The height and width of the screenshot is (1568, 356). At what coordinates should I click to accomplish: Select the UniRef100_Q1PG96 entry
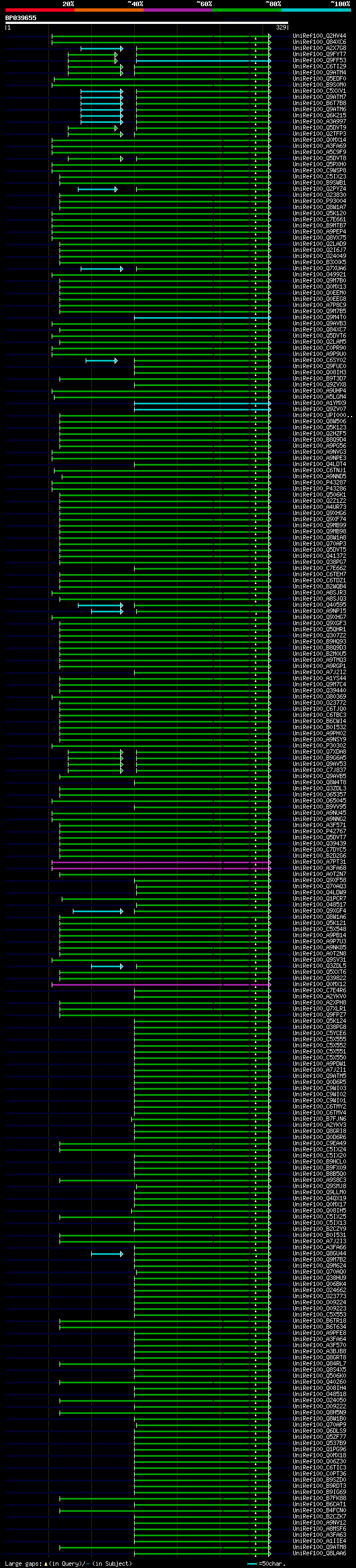[319, 1450]
